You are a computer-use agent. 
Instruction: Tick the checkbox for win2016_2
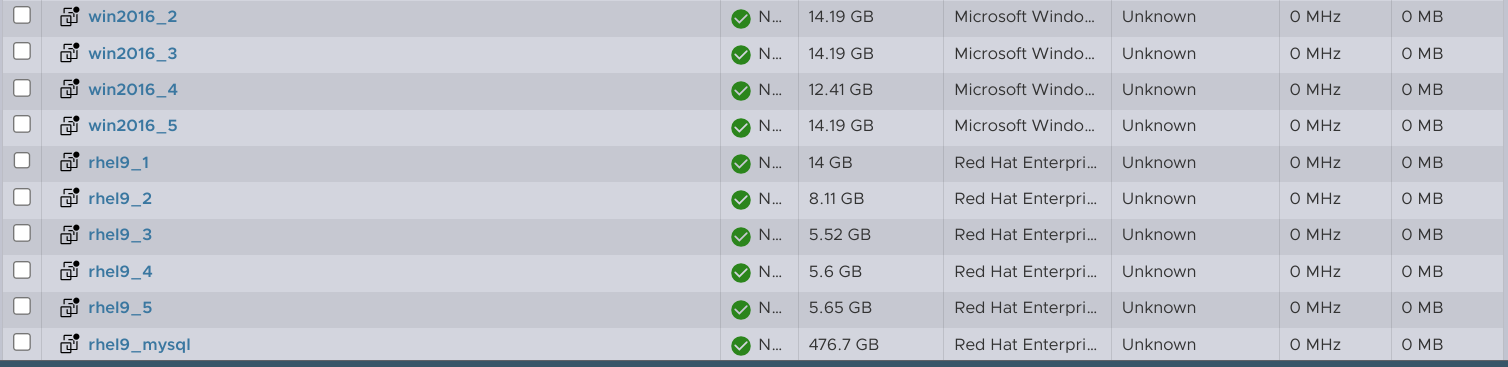tap(22, 15)
